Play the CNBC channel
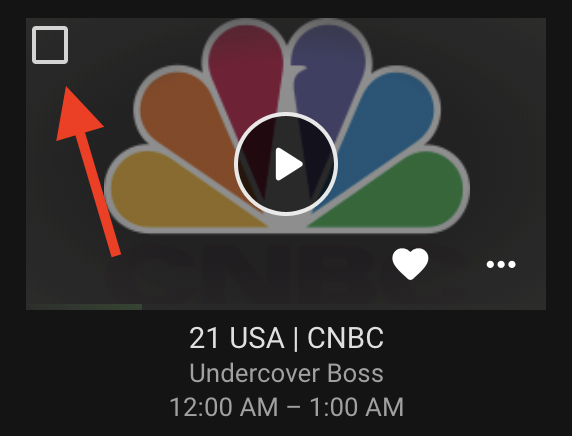 pos(286,164)
